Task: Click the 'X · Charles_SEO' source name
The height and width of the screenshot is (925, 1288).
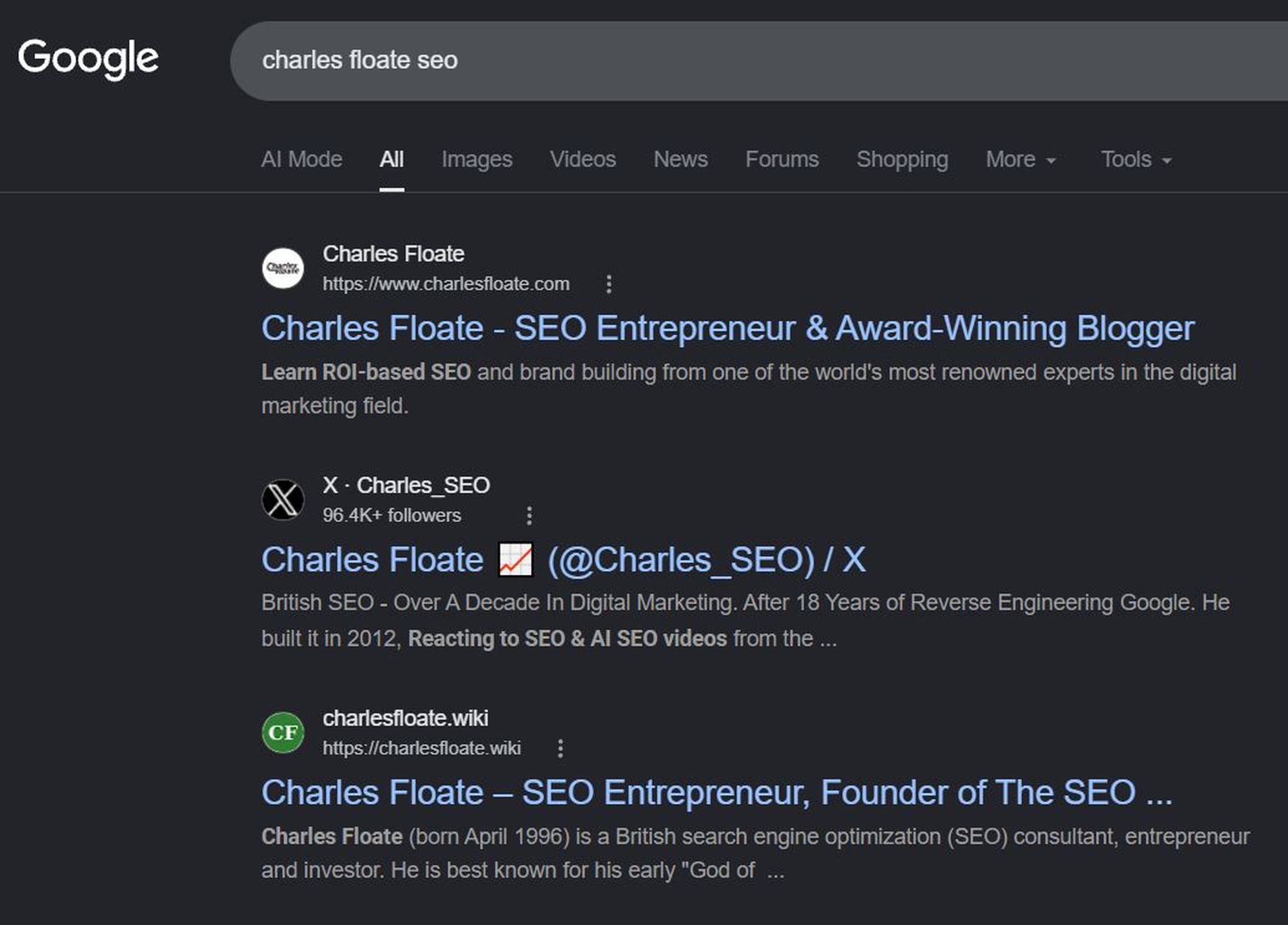Action: click(x=406, y=486)
